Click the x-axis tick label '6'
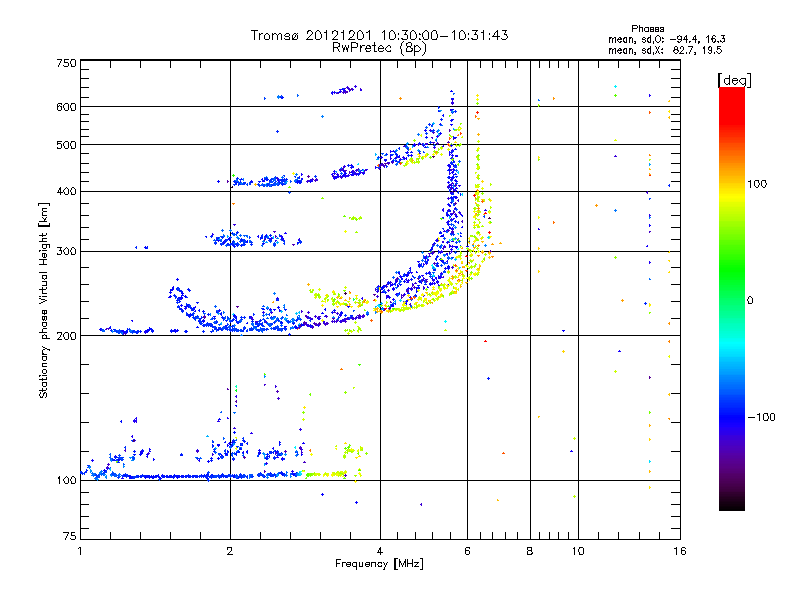The width and height of the screenshot is (800, 600). click(467, 551)
